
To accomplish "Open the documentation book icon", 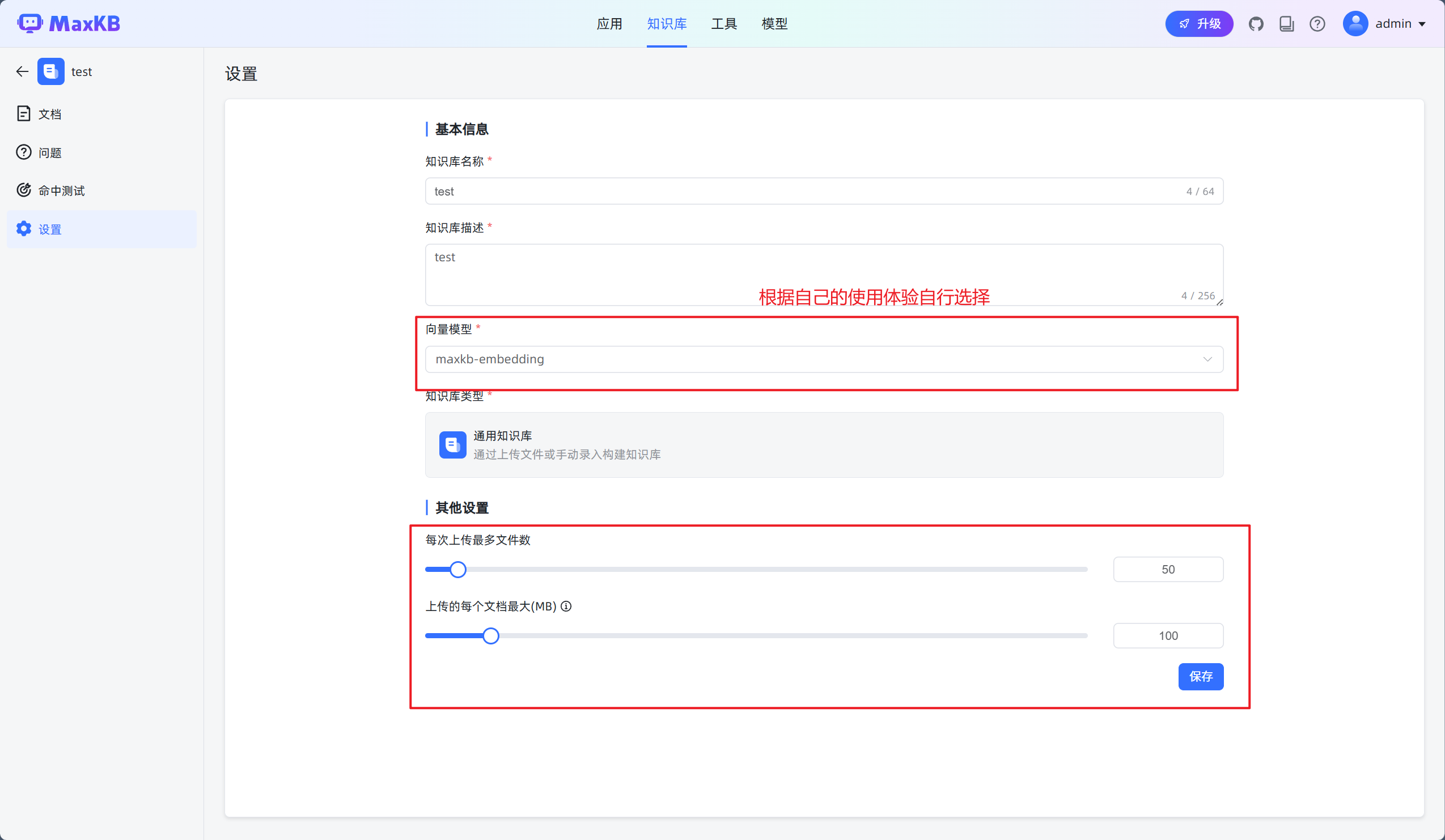I will pos(1286,24).
